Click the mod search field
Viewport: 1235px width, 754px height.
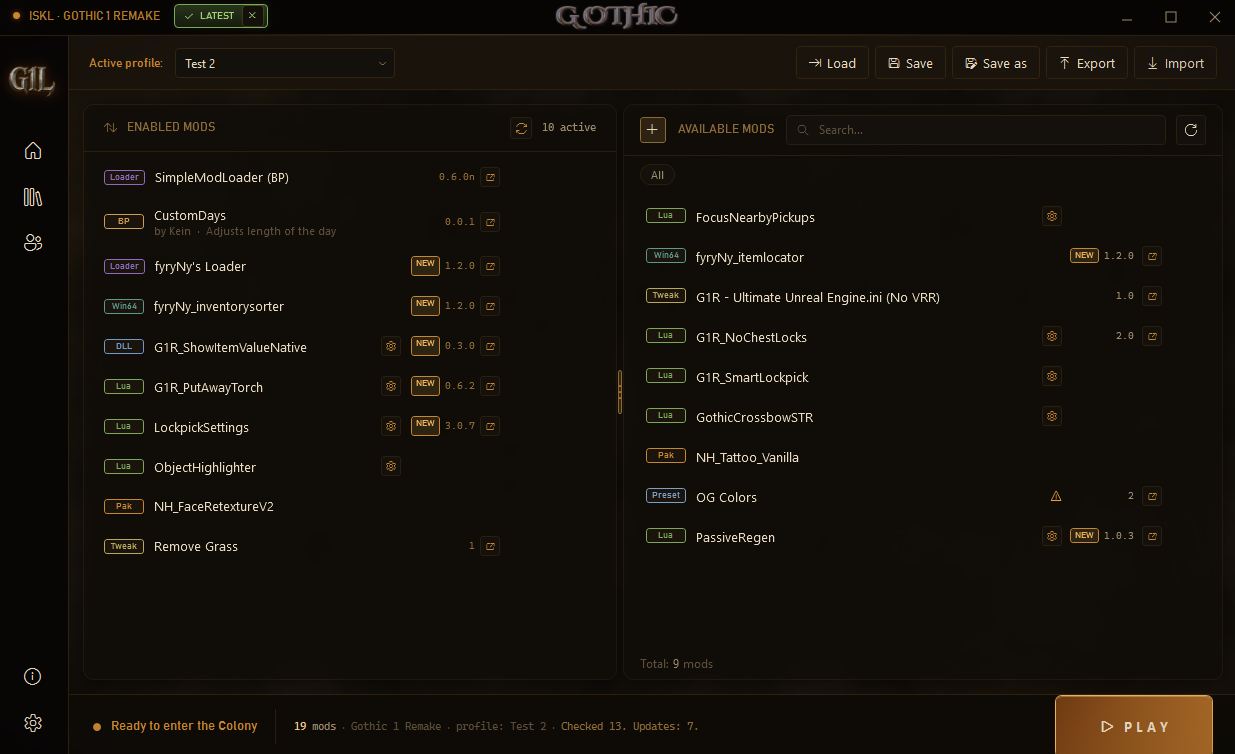point(976,130)
